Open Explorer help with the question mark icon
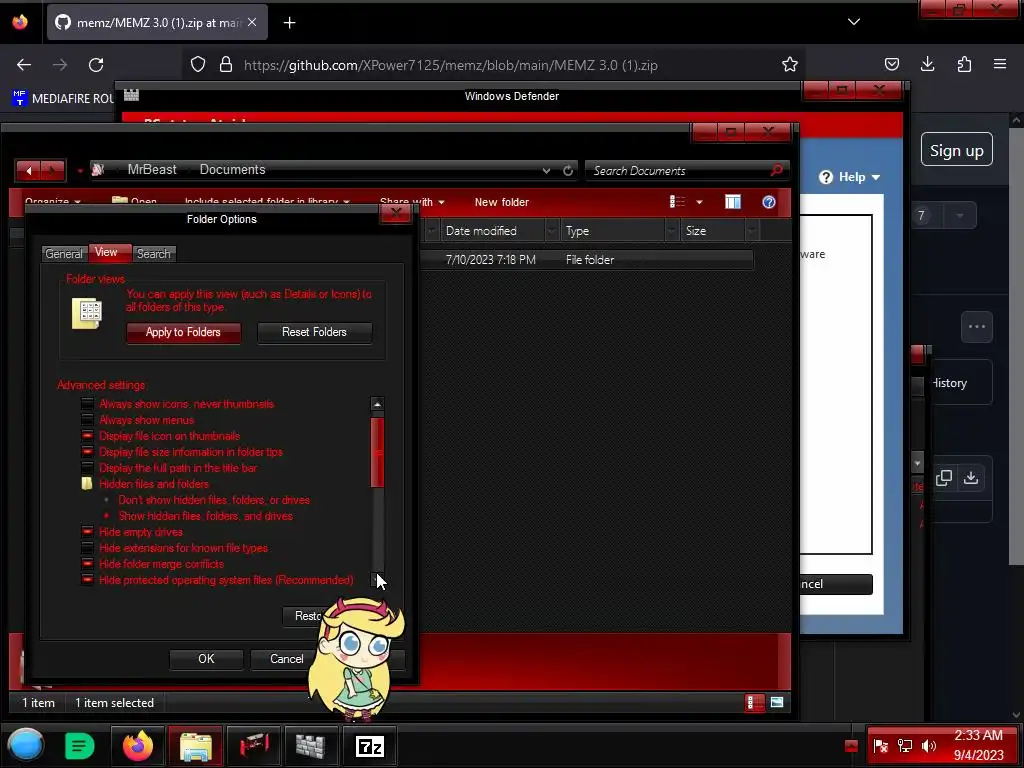This screenshot has height=768, width=1024. click(x=769, y=202)
